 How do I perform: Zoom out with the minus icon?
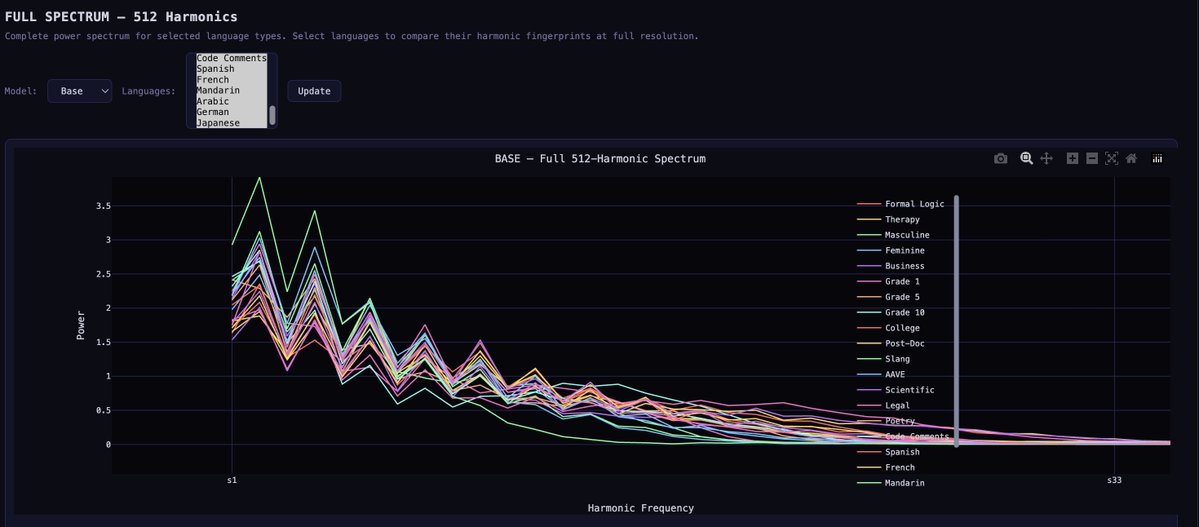(x=1092, y=158)
